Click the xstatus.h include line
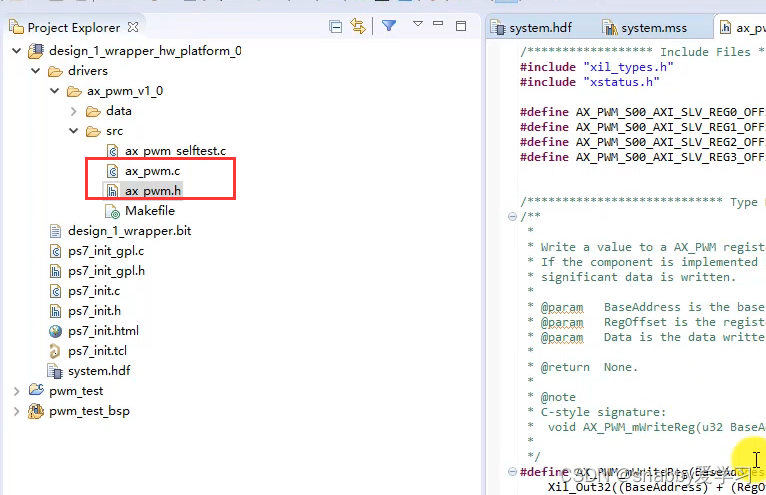The height and width of the screenshot is (495, 766). [590, 82]
